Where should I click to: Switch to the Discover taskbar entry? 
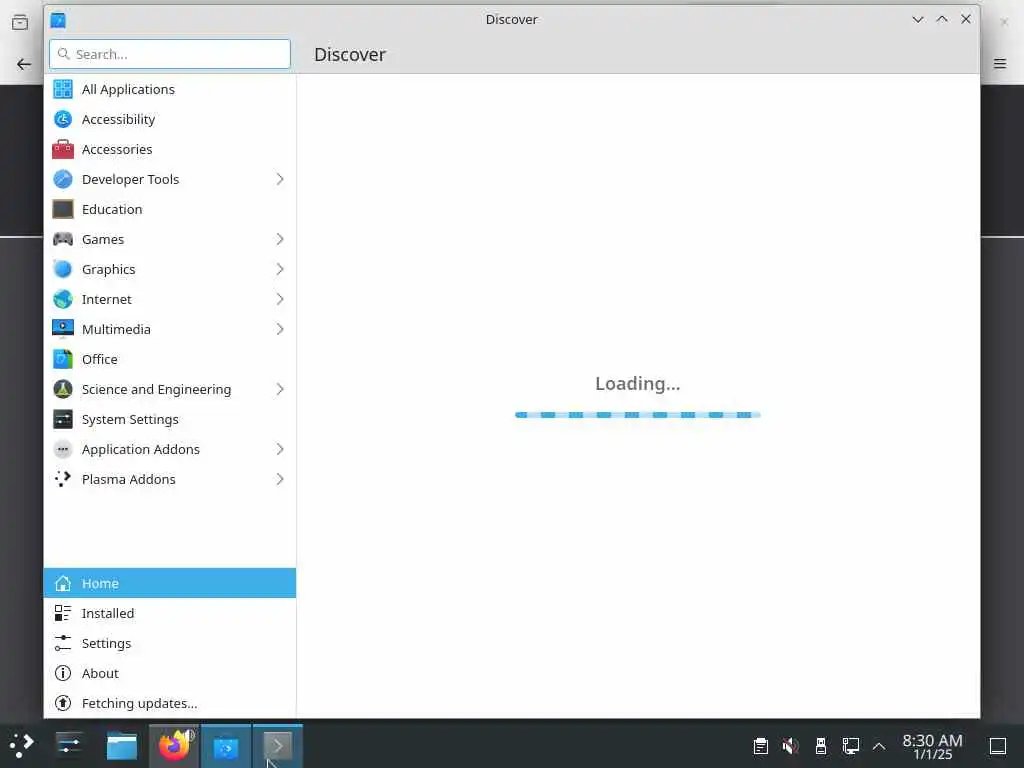[x=226, y=746]
